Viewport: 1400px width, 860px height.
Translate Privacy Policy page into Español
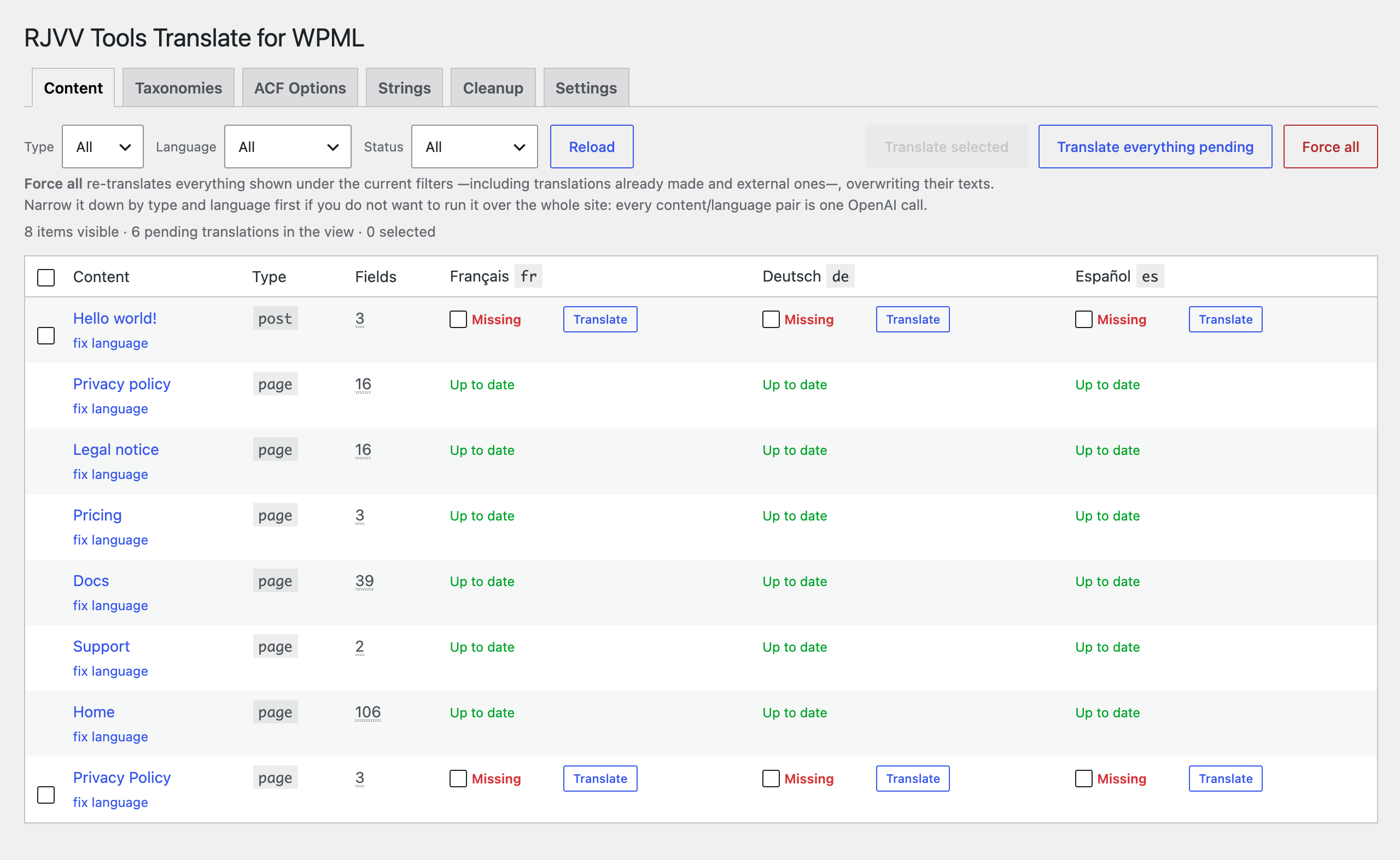[1226, 778]
